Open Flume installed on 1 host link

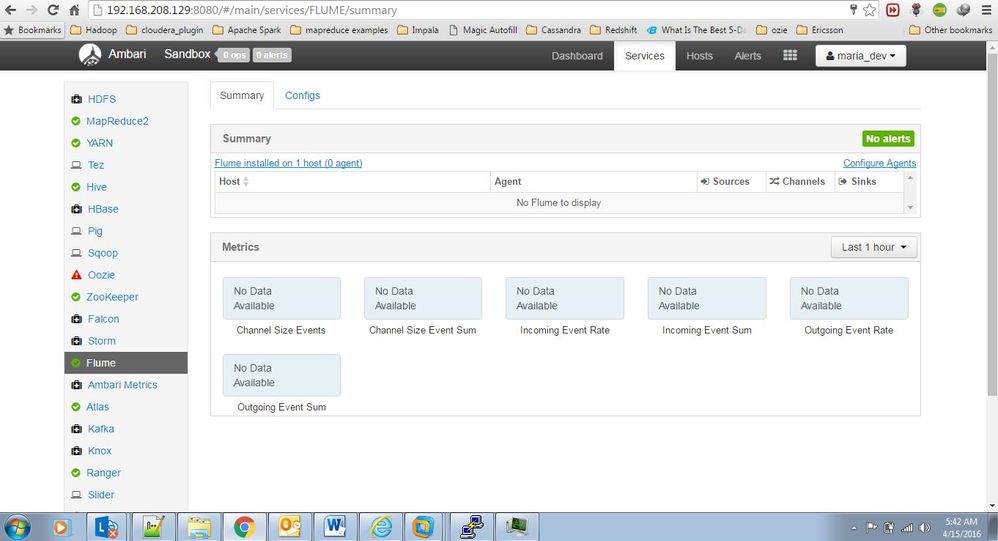288,164
